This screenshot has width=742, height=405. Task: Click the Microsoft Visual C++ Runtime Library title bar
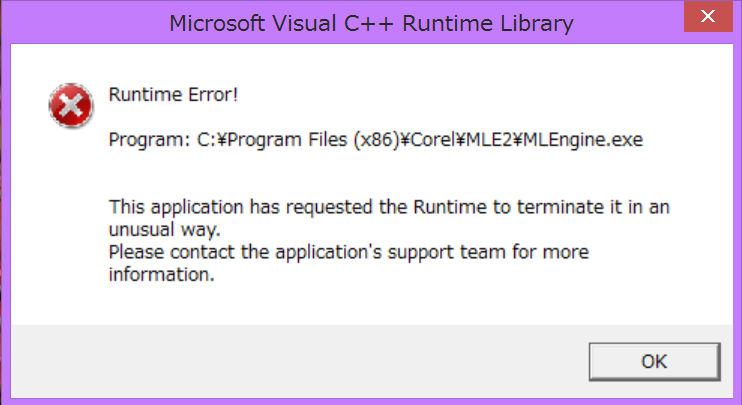tap(370, 22)
